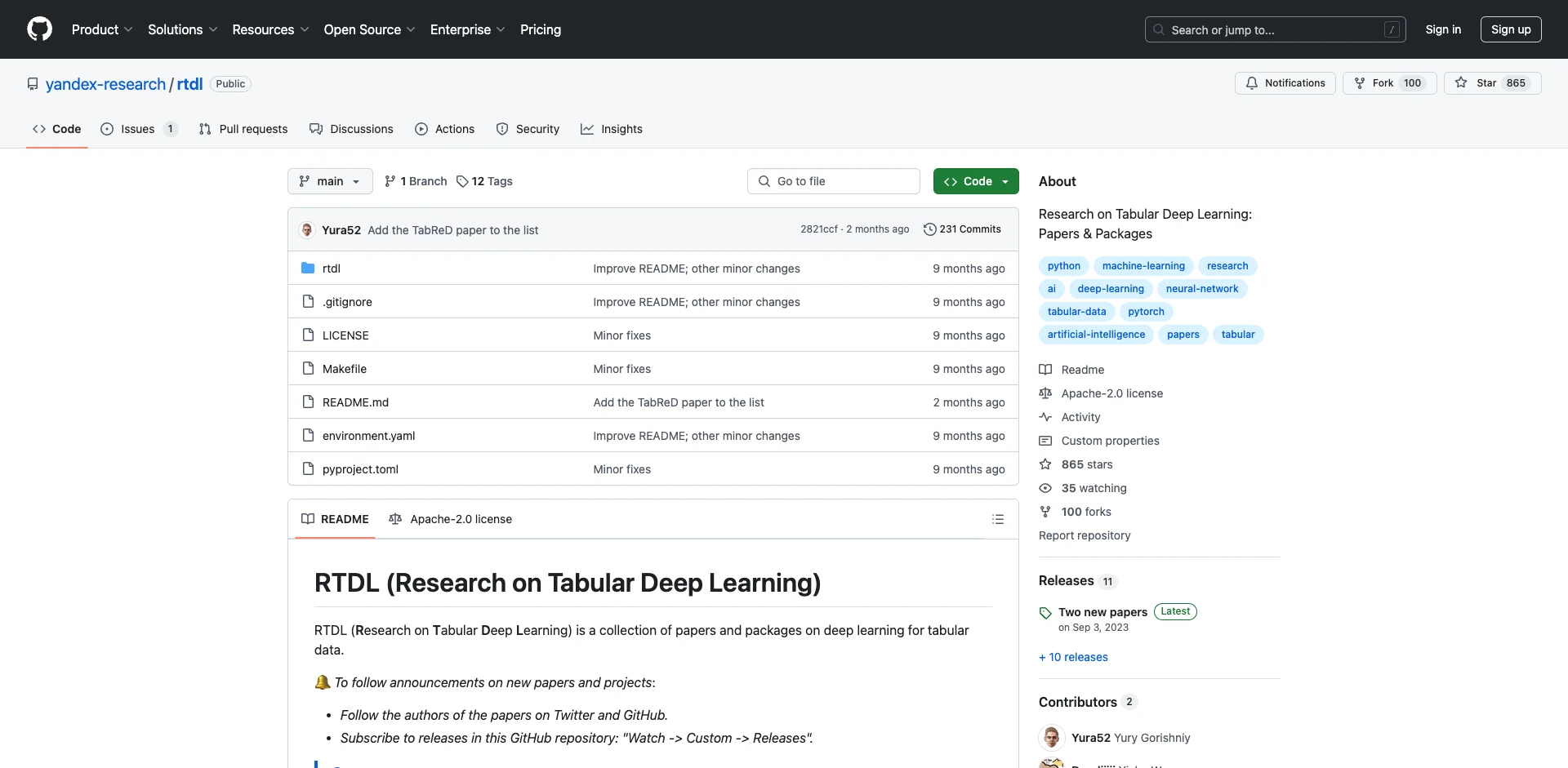View the 231 Commits history

click(962, 229)
